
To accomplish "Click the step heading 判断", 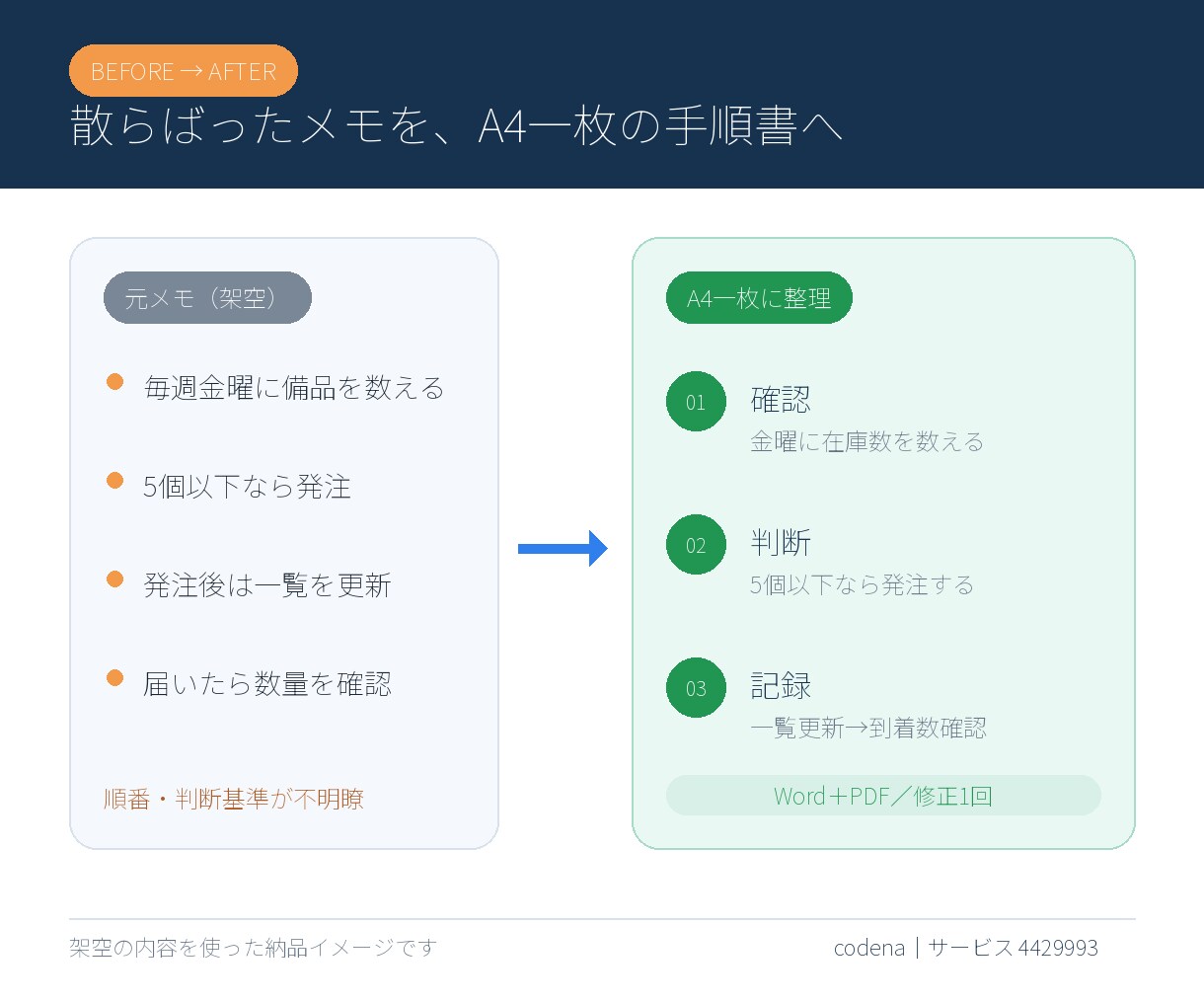I will coord(781,543).
